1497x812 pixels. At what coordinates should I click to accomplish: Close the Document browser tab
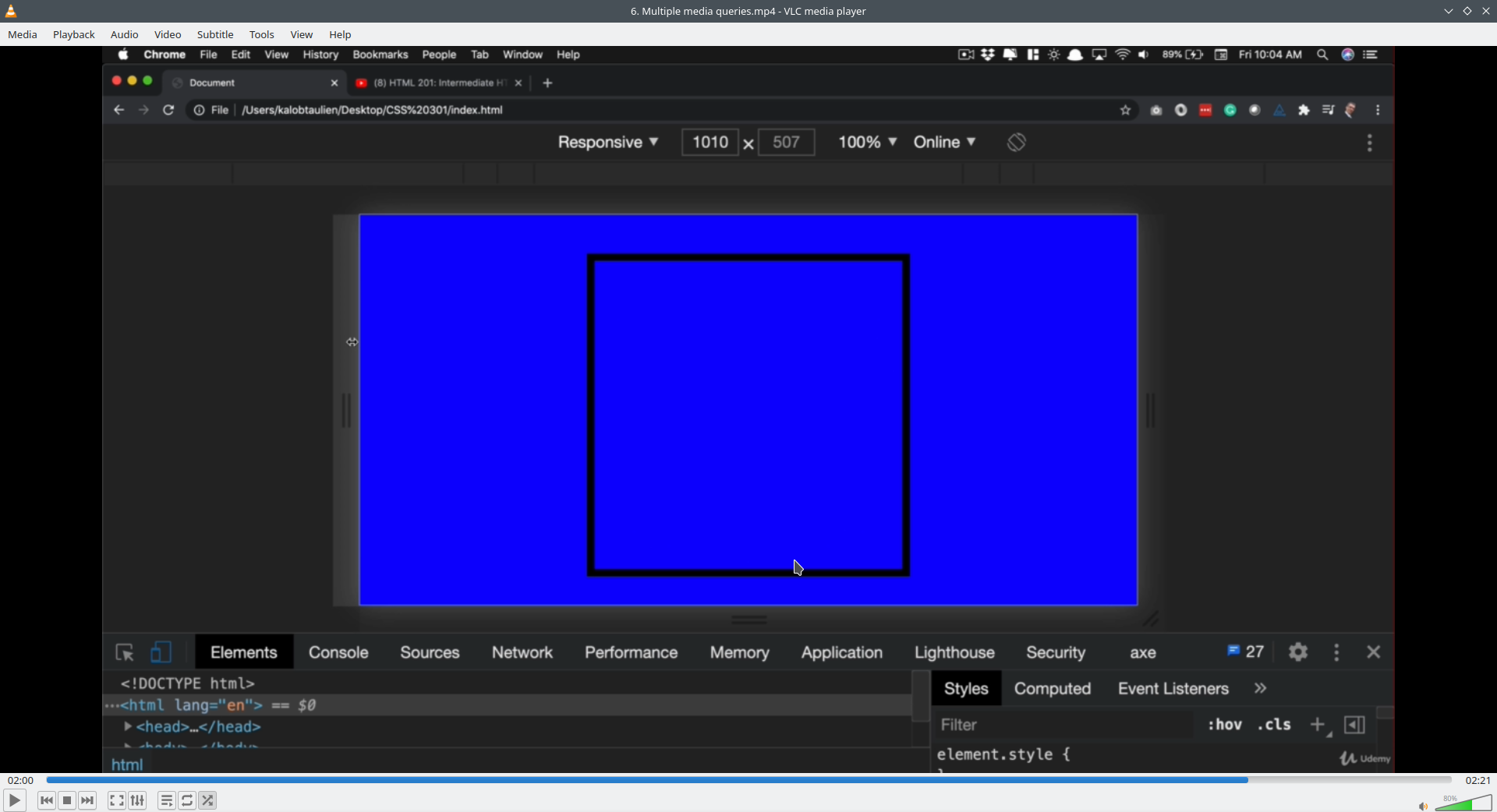coord(334,83)
